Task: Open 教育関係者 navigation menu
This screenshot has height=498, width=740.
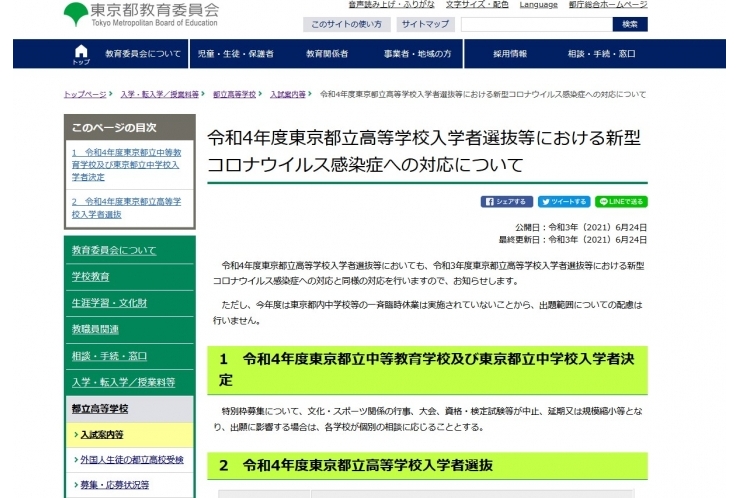Action: coord(327,54)
